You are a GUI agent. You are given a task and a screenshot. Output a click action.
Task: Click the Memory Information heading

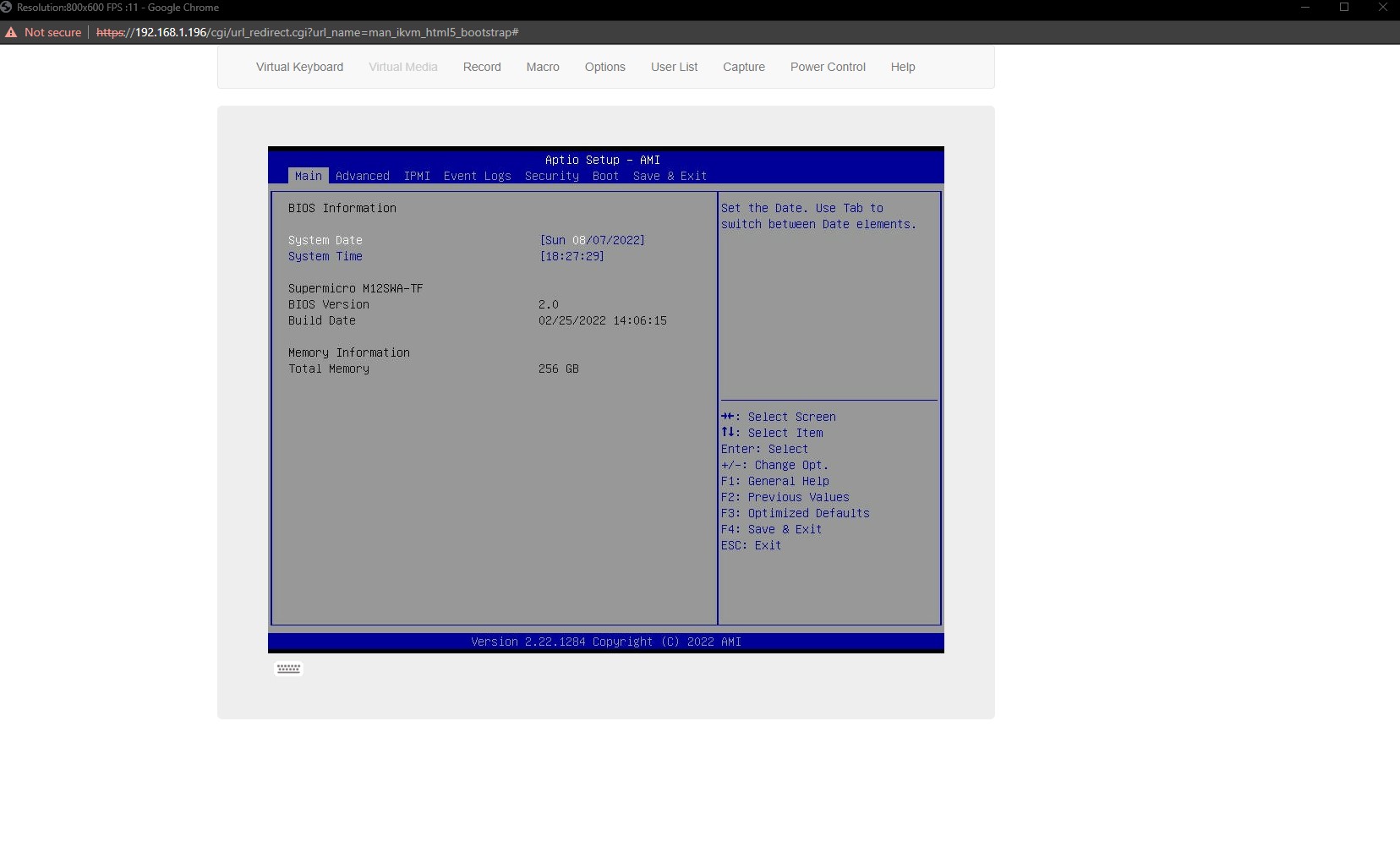[x=349, y=352]
